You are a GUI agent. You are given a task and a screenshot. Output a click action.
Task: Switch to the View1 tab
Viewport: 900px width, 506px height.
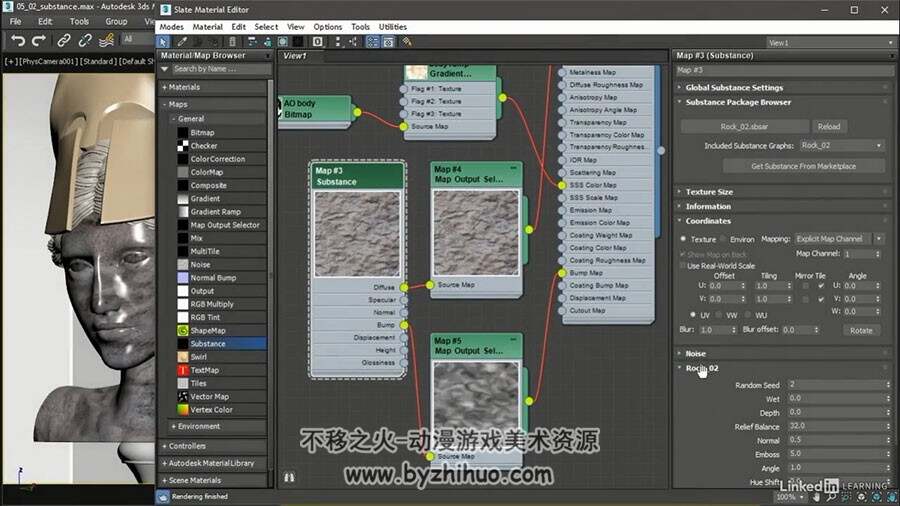pyautogui.click(x=295, y=56)
